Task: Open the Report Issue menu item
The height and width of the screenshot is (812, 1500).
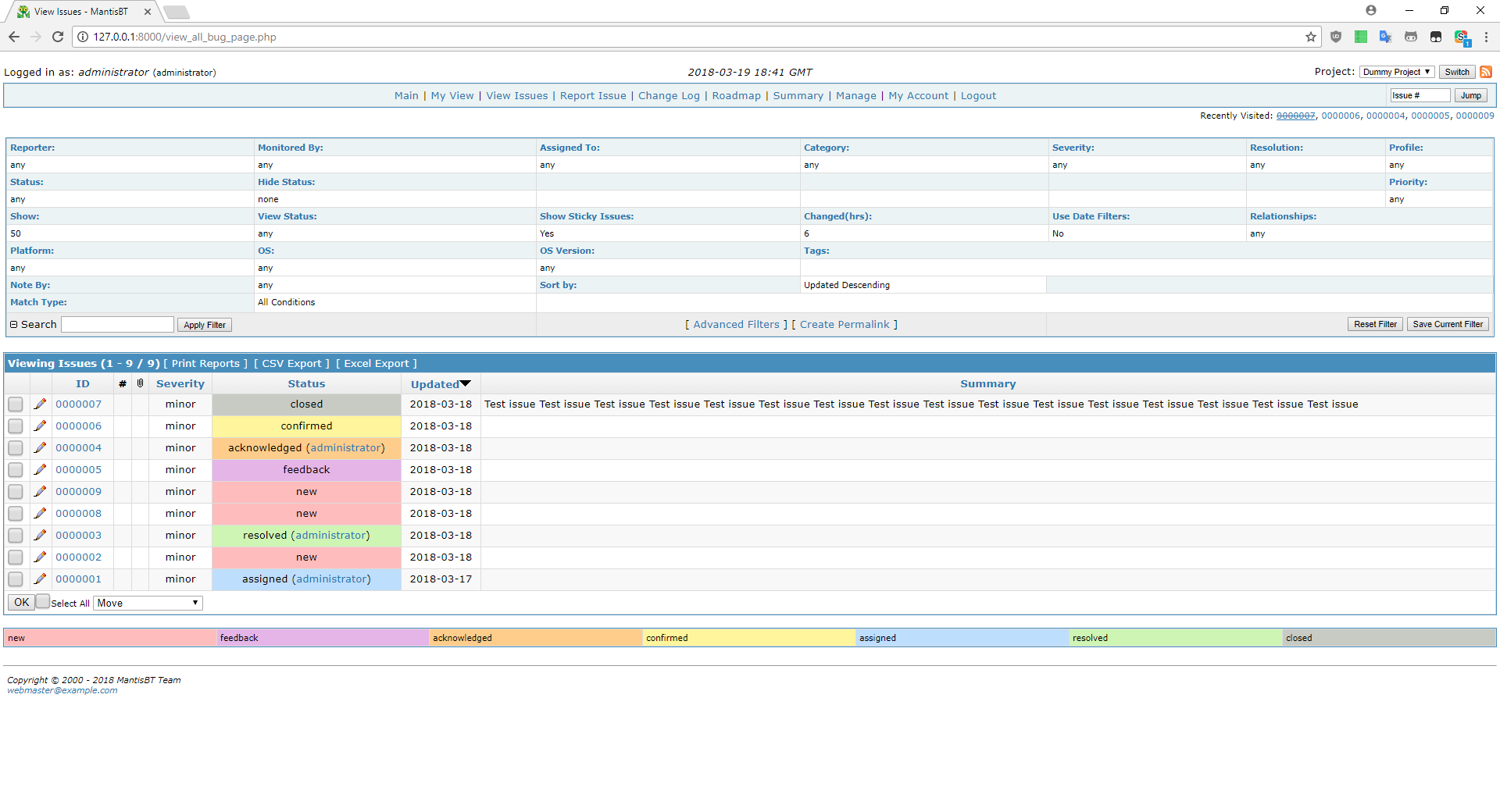Action: point(593,96)
